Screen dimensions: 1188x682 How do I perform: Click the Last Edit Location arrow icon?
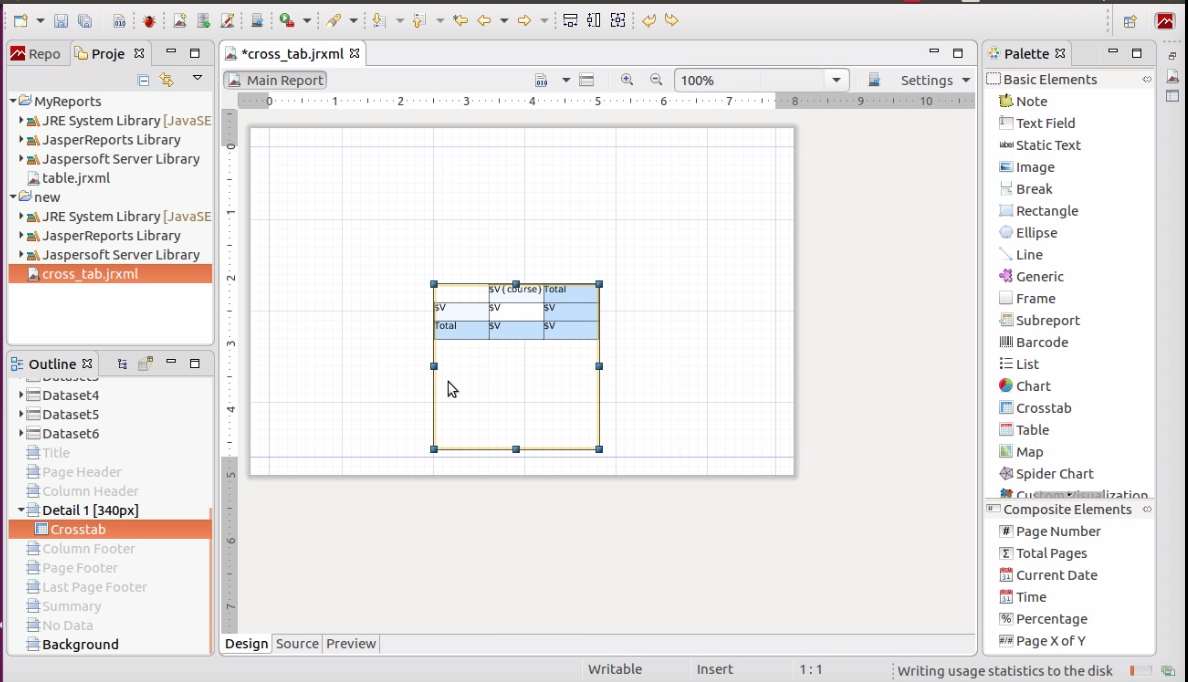coord(460,21)
